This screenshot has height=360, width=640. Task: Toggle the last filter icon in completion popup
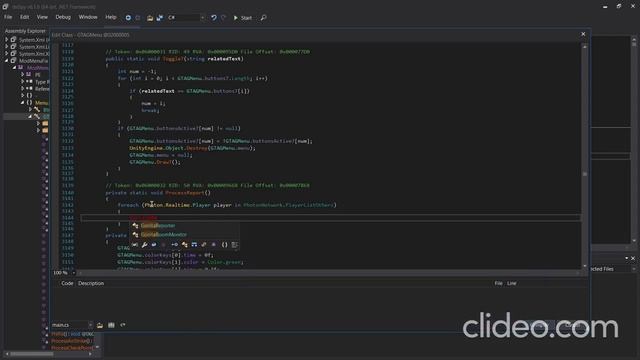(235, 244)
